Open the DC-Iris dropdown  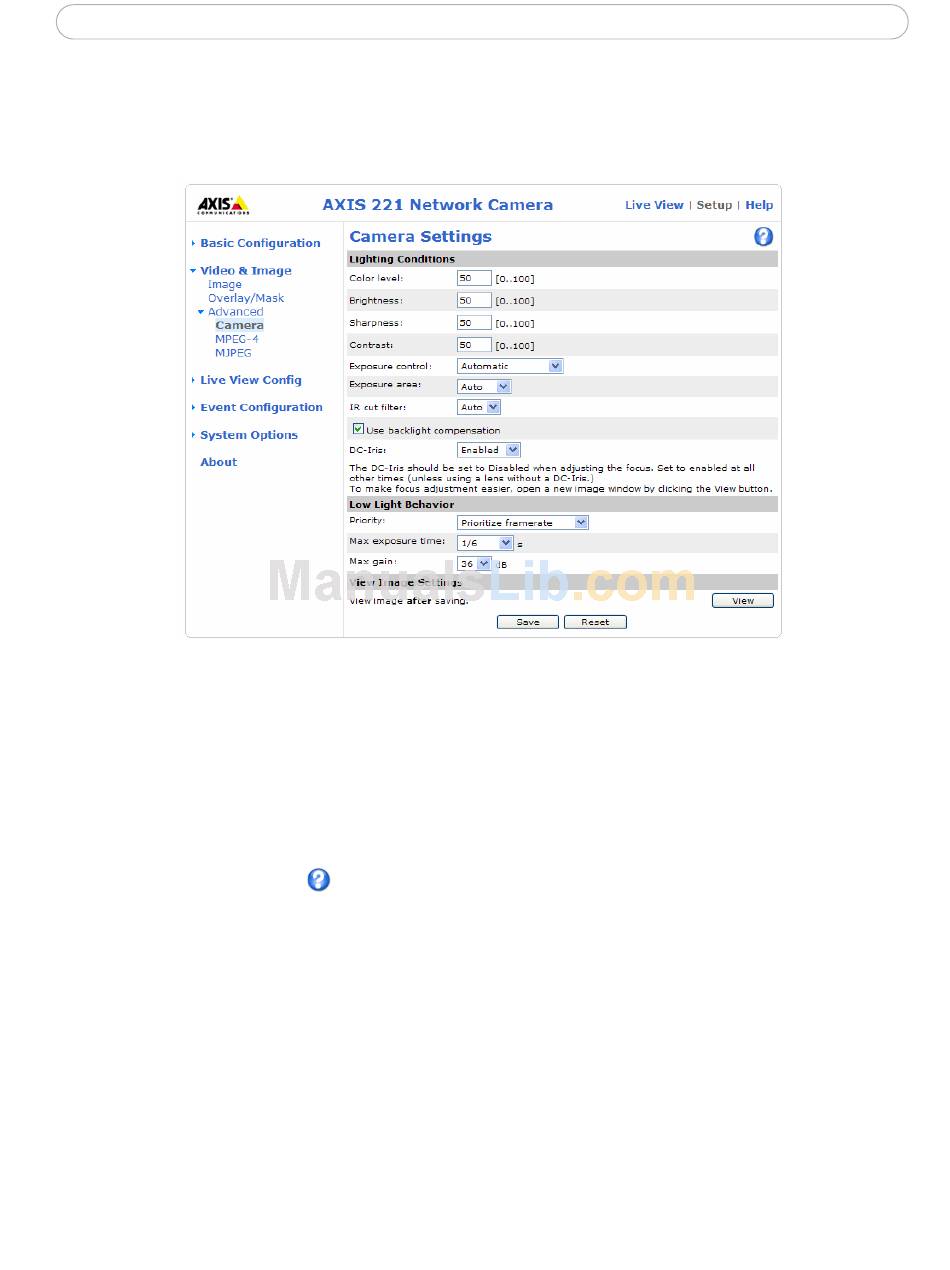[x=489, y=450]
